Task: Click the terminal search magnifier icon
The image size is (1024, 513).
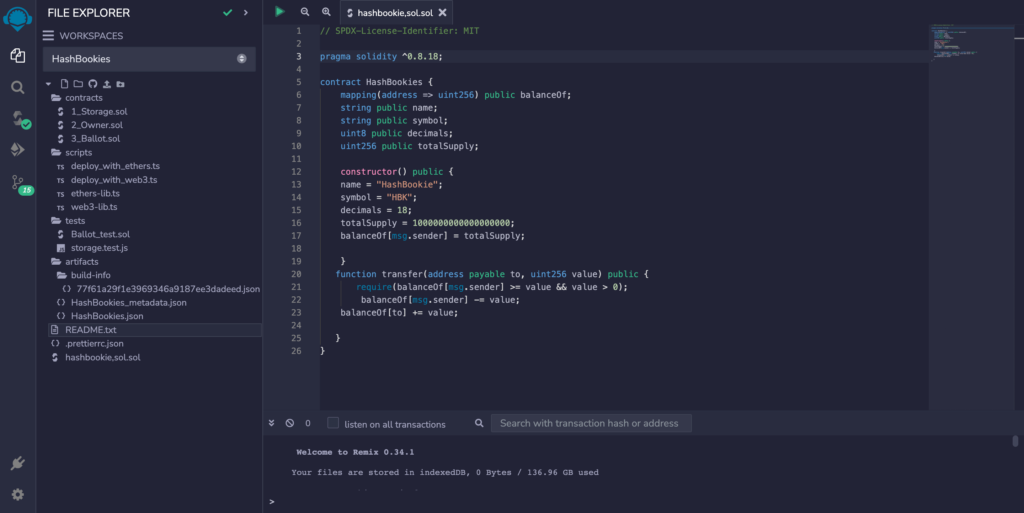Action: click(x=479, y=423)
